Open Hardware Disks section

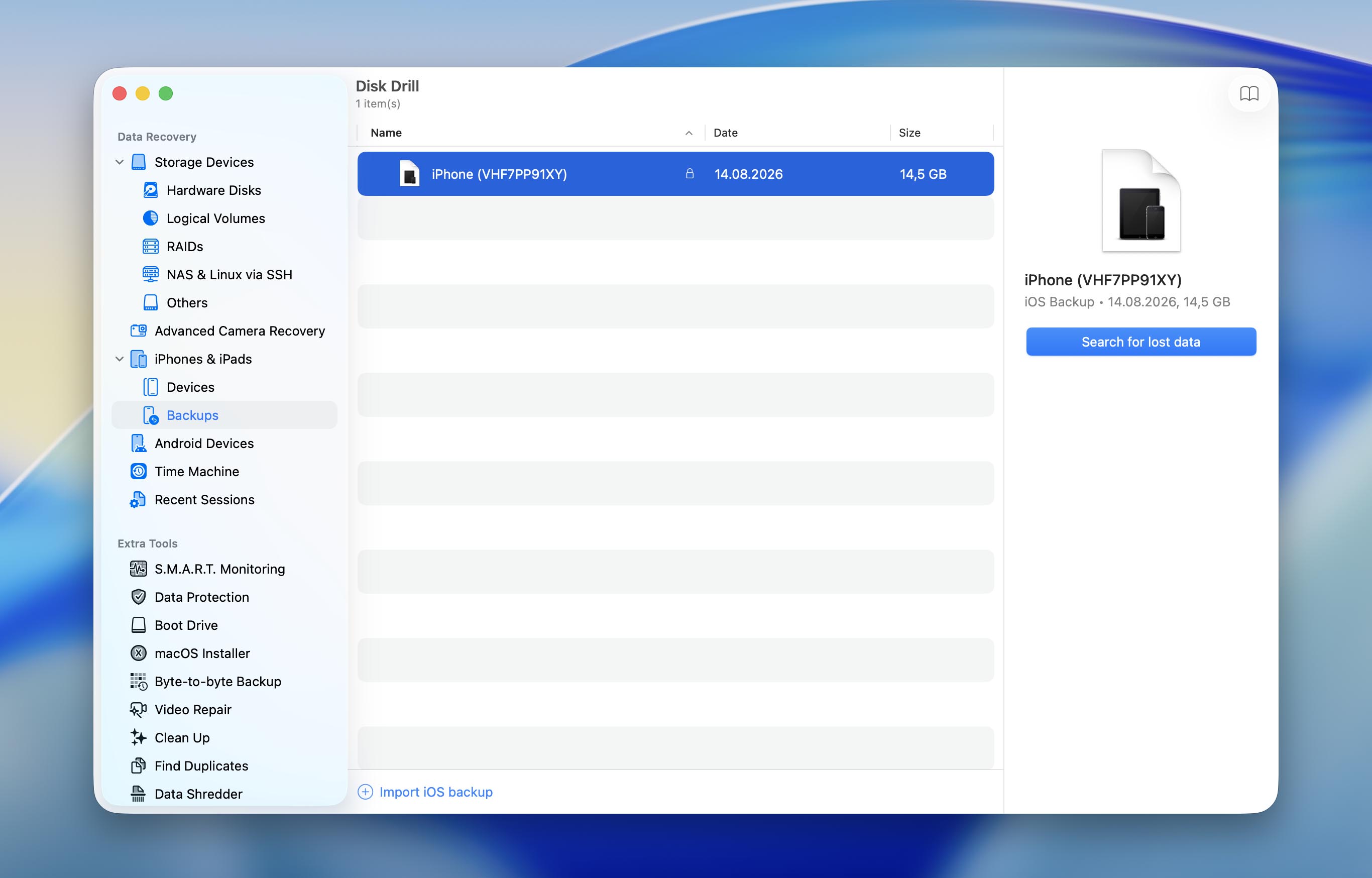point(214,190)
